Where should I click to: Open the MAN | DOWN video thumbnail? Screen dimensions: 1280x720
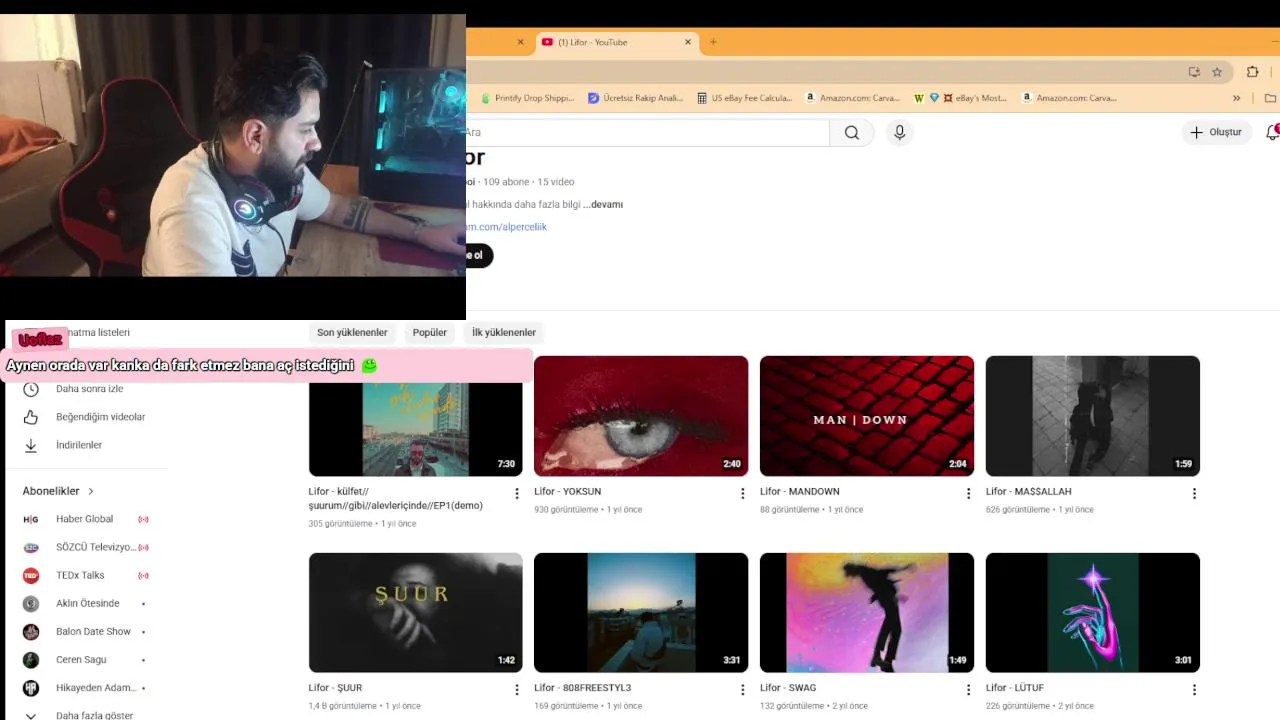pos(867,416)
